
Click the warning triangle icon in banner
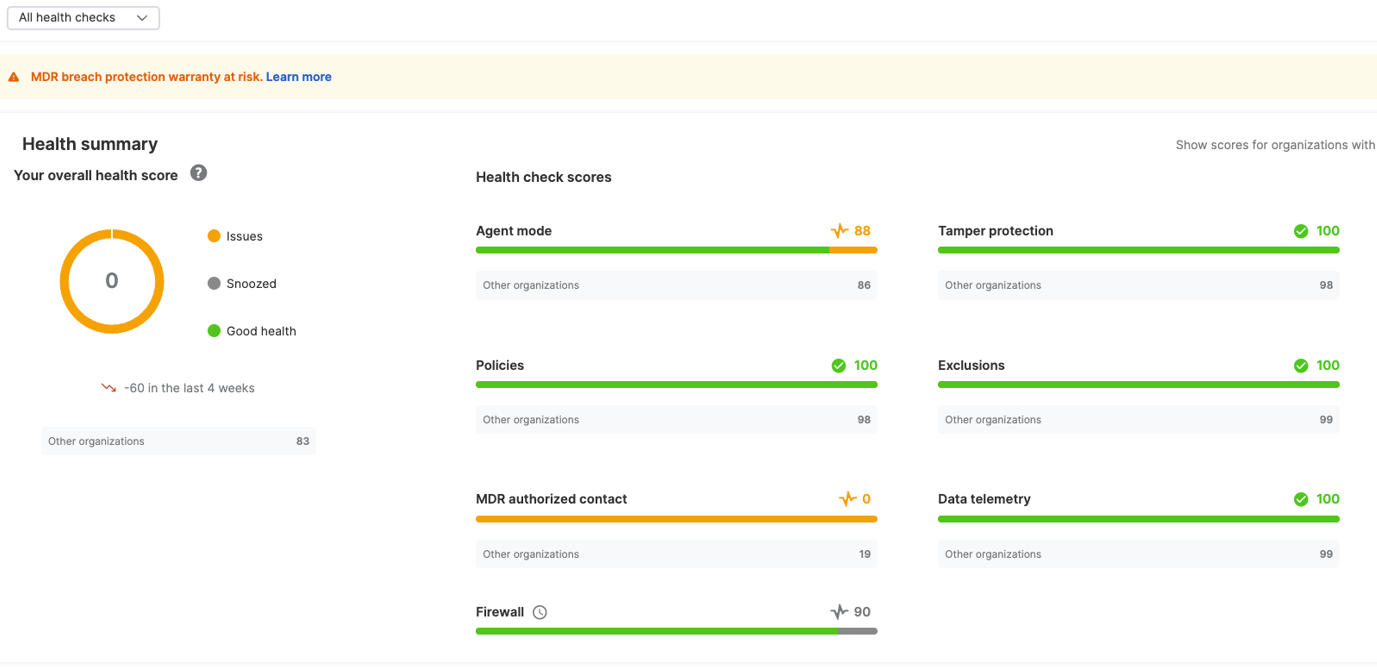(14, 77)
